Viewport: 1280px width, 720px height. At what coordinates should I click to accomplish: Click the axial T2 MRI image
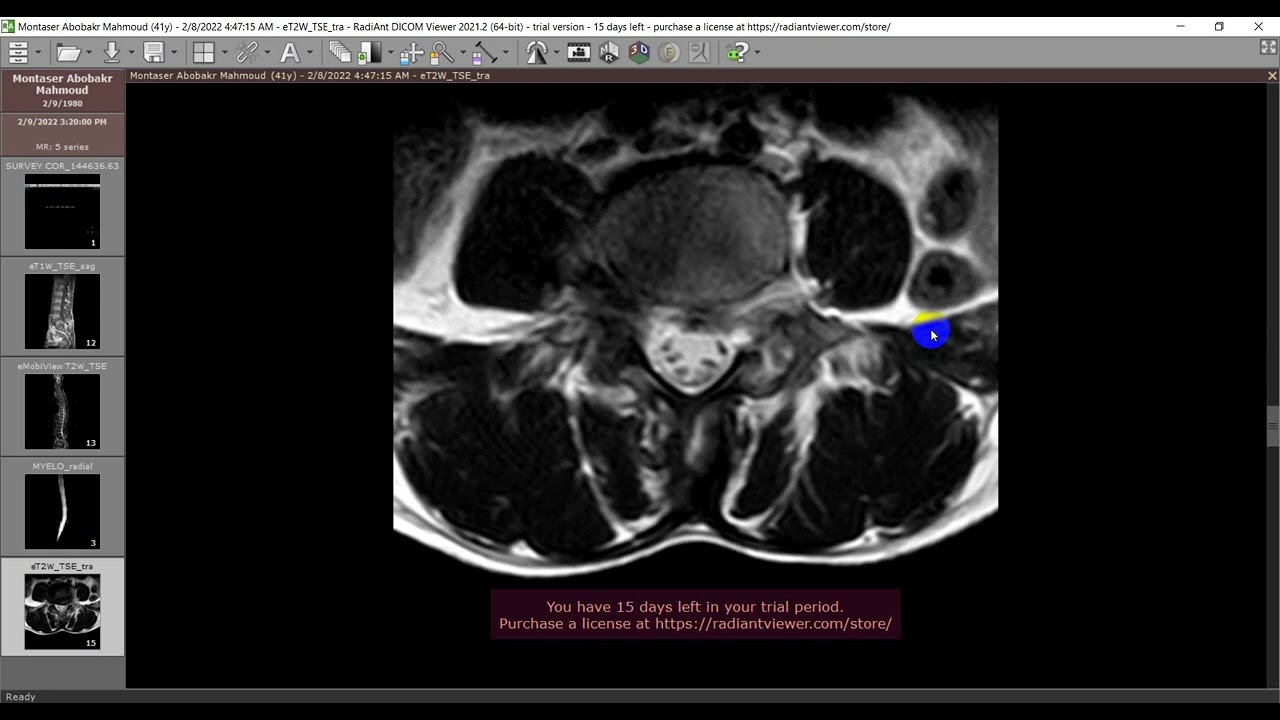[x=695, y=336]
